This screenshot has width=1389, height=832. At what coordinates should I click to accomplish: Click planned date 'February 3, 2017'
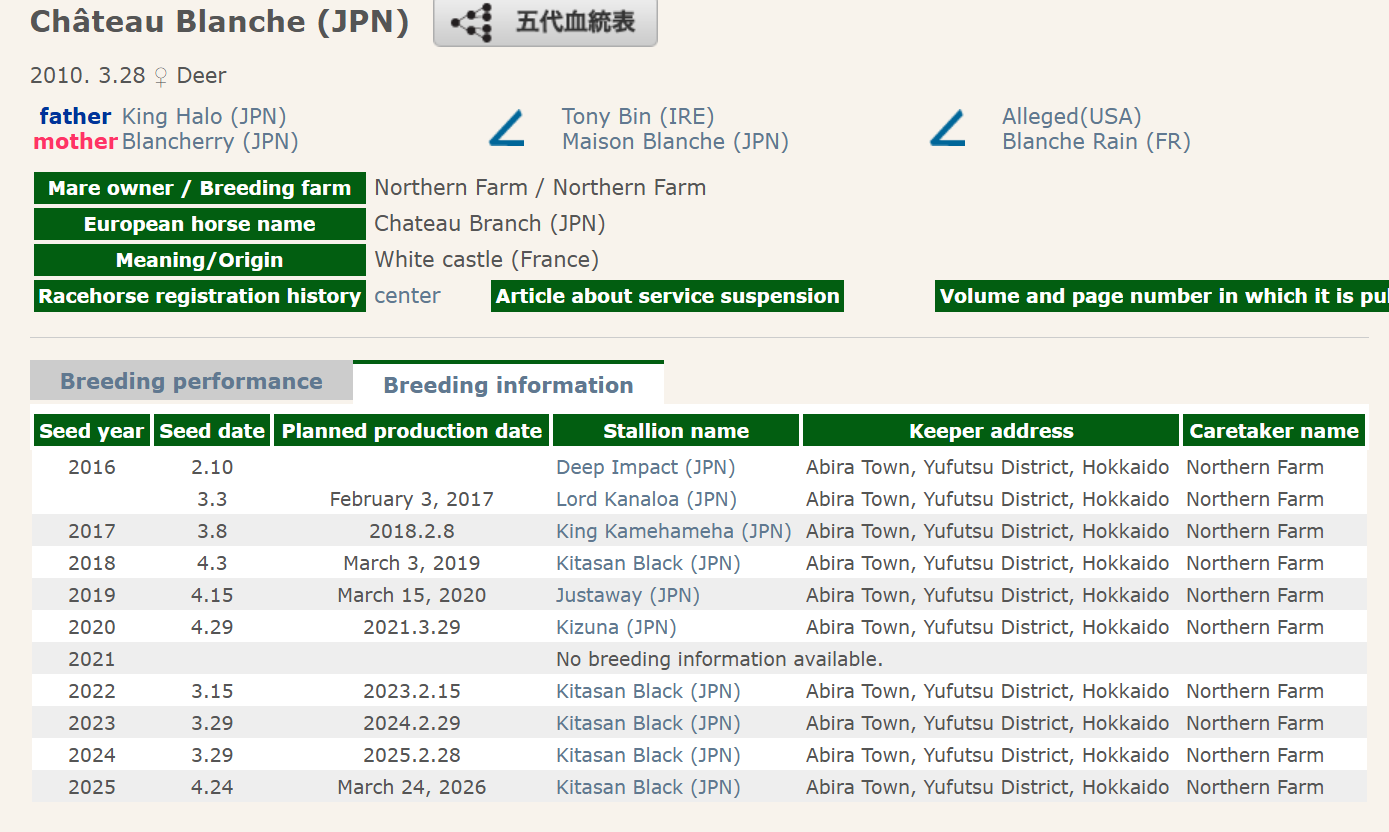click(411, 499)
